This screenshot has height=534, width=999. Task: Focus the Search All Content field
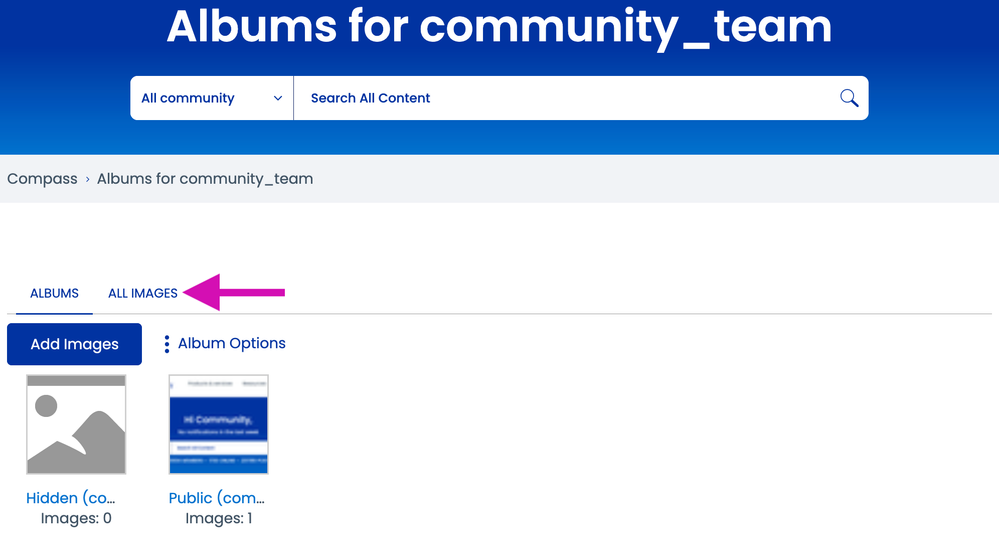560,98
